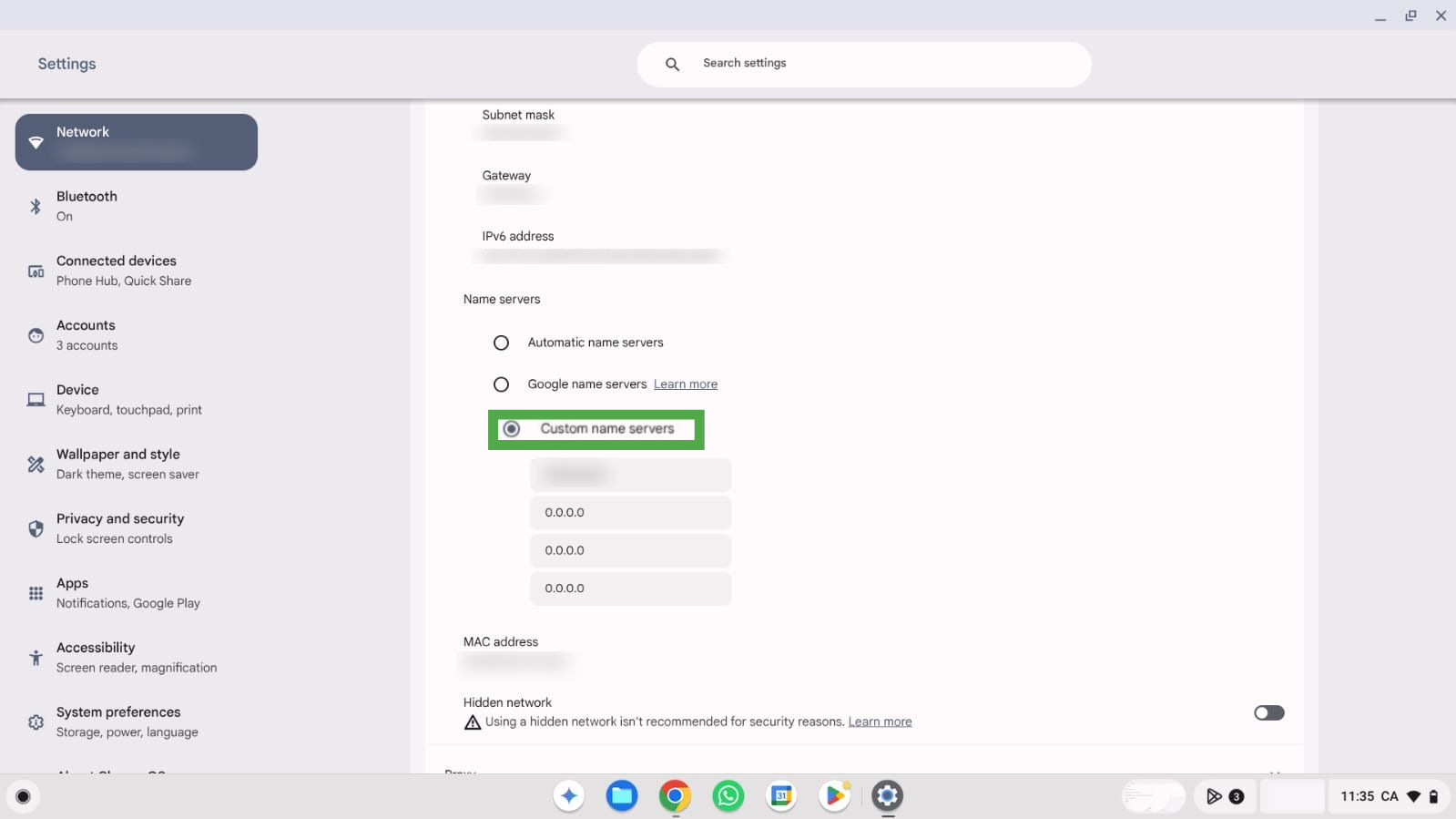1456x819 pixels.
Task: Click the Accounts face icon
Action: (x=36, y=335)
